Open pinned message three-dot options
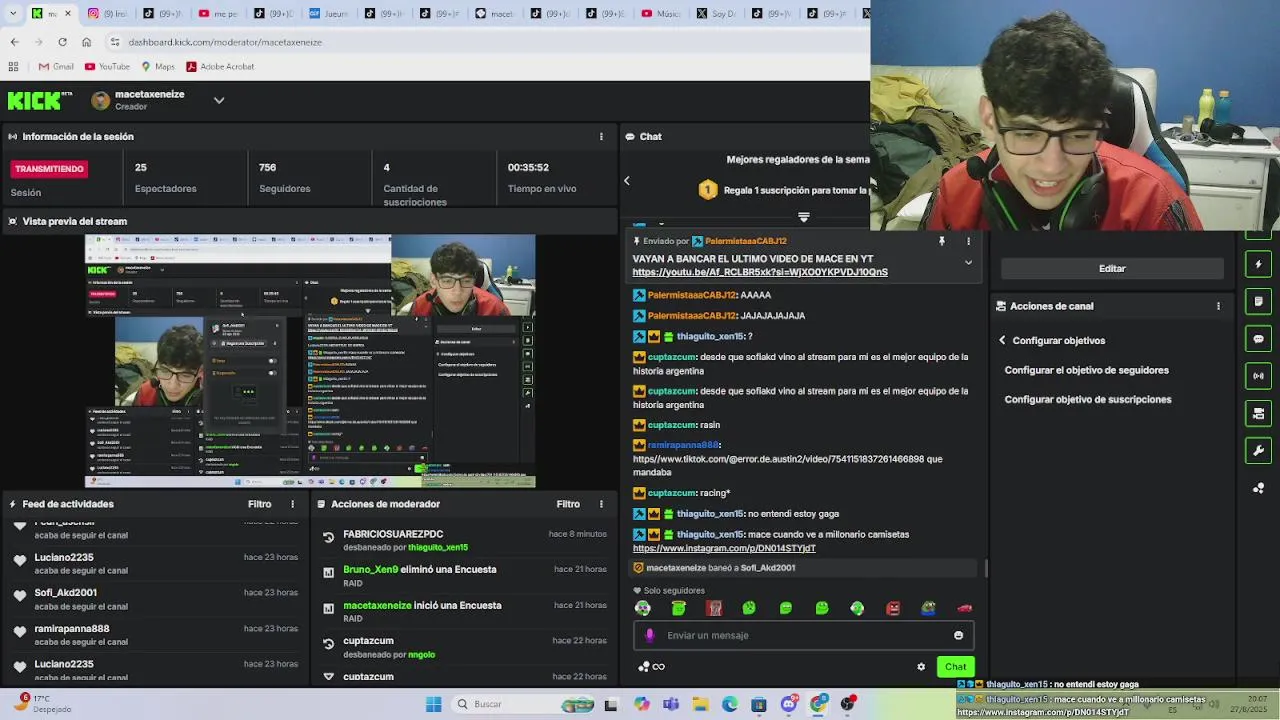This screenshot has height=720, width=1280. pos(968,241)
